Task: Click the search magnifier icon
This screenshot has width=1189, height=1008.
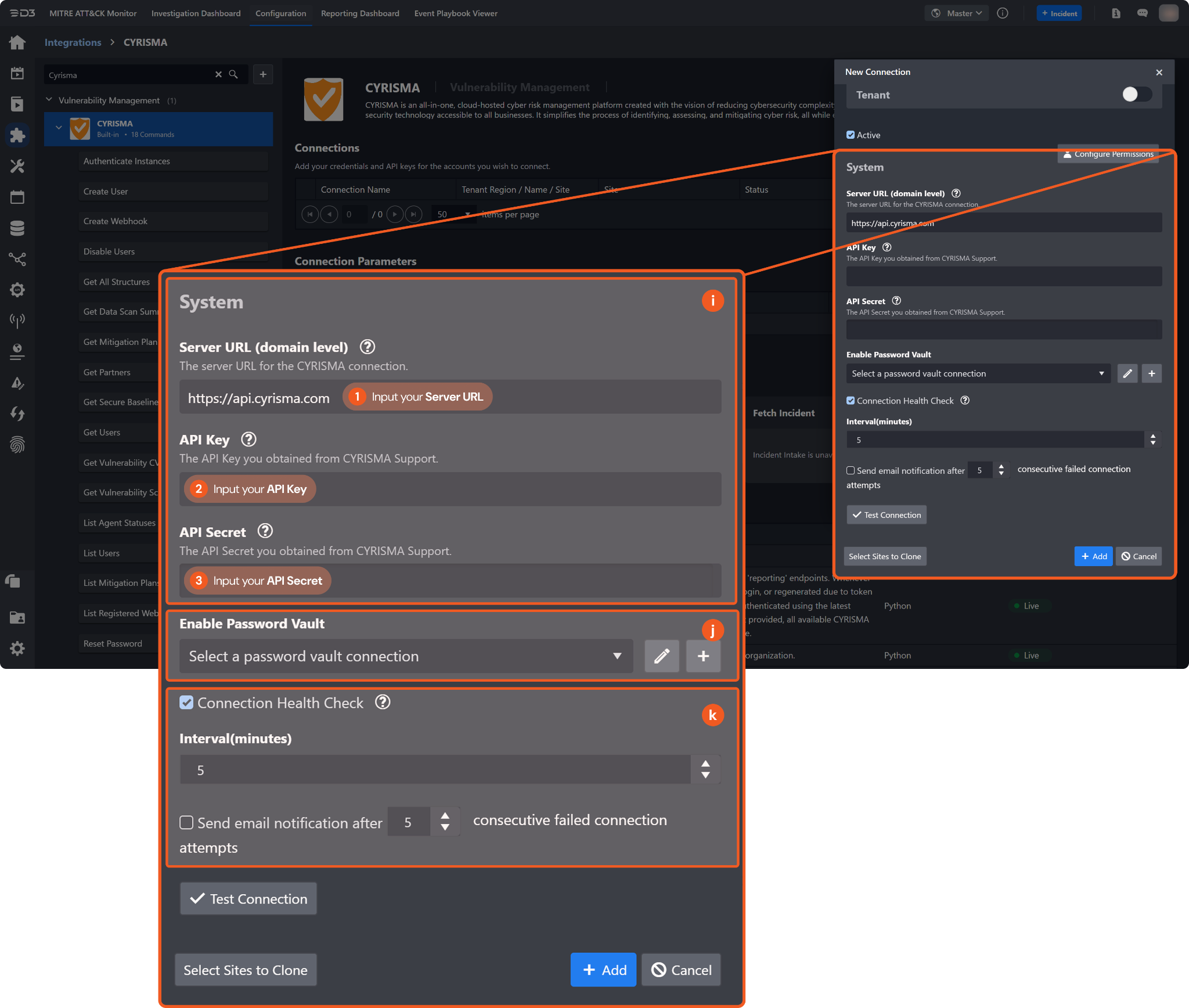Action: pos(233,74)
